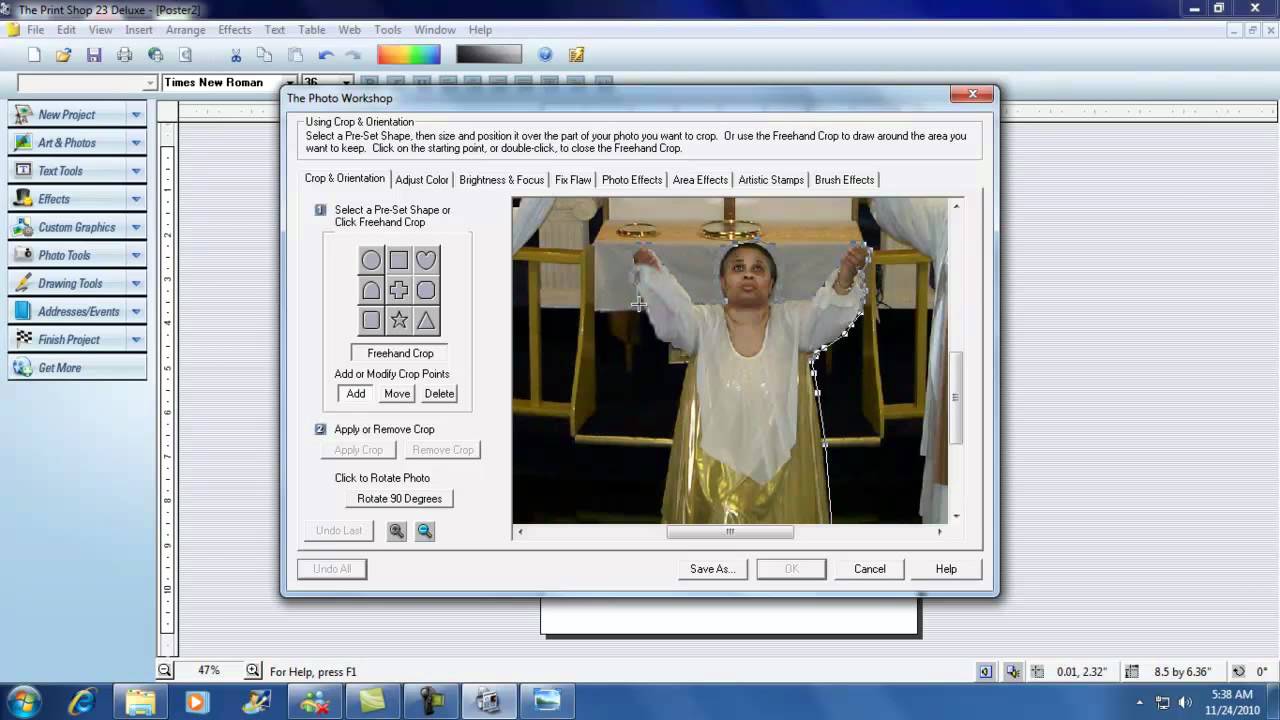
Task: Click the zoom in magnifier in Photo Workshop
Action: coord(397,531)
